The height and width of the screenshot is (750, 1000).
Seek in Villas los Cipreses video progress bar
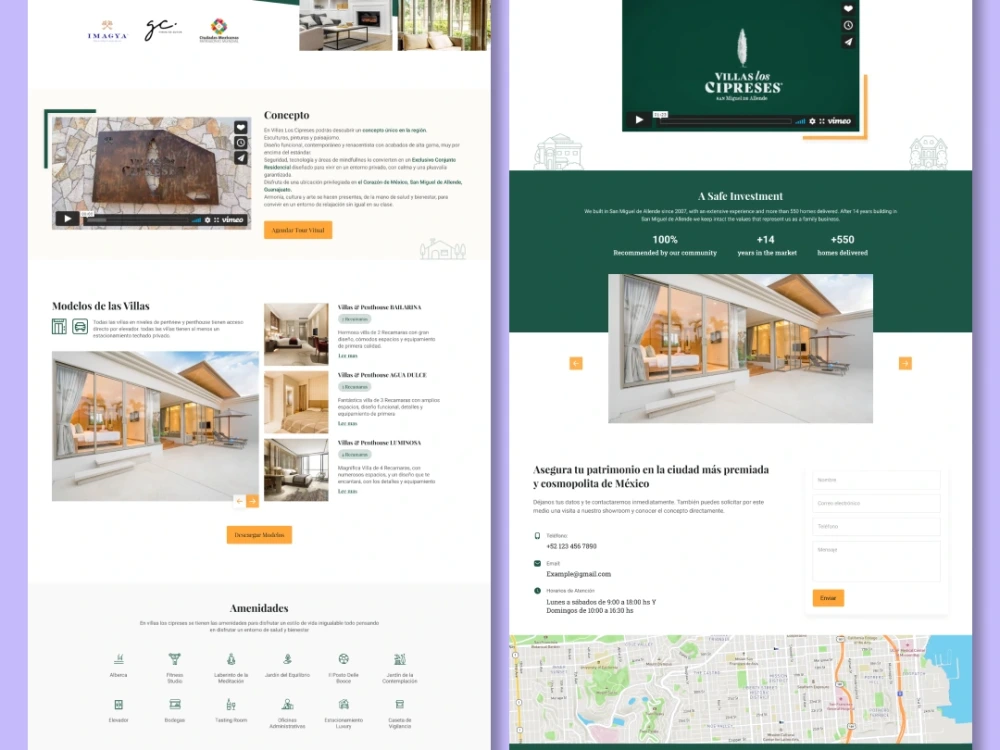point(724,121)
